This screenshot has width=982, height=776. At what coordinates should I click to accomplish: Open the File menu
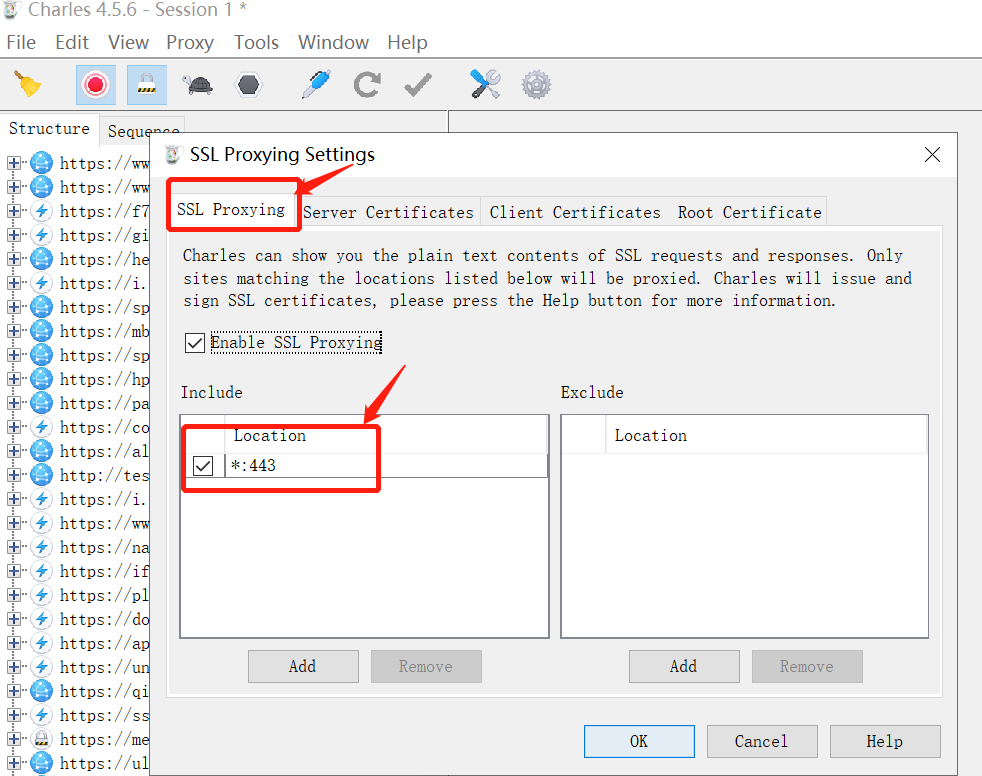tap(21, 43)
